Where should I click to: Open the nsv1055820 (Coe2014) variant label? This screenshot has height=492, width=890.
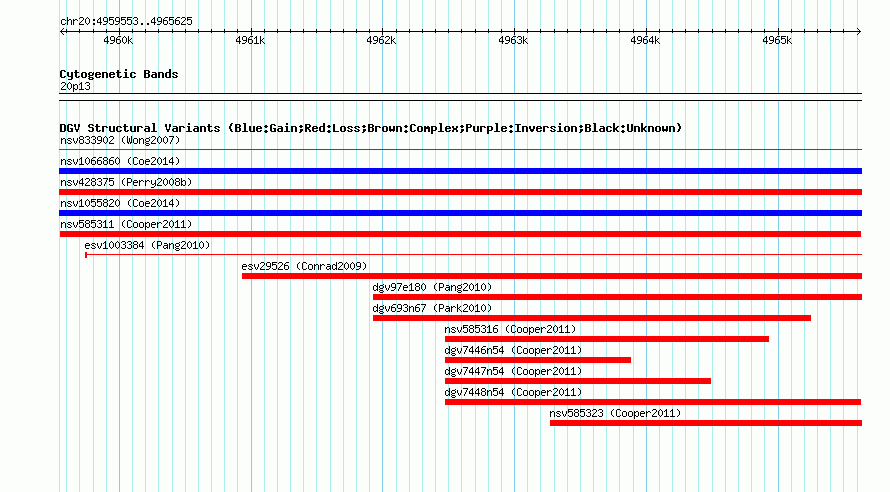pyautogui.click(x=120, y=203)
